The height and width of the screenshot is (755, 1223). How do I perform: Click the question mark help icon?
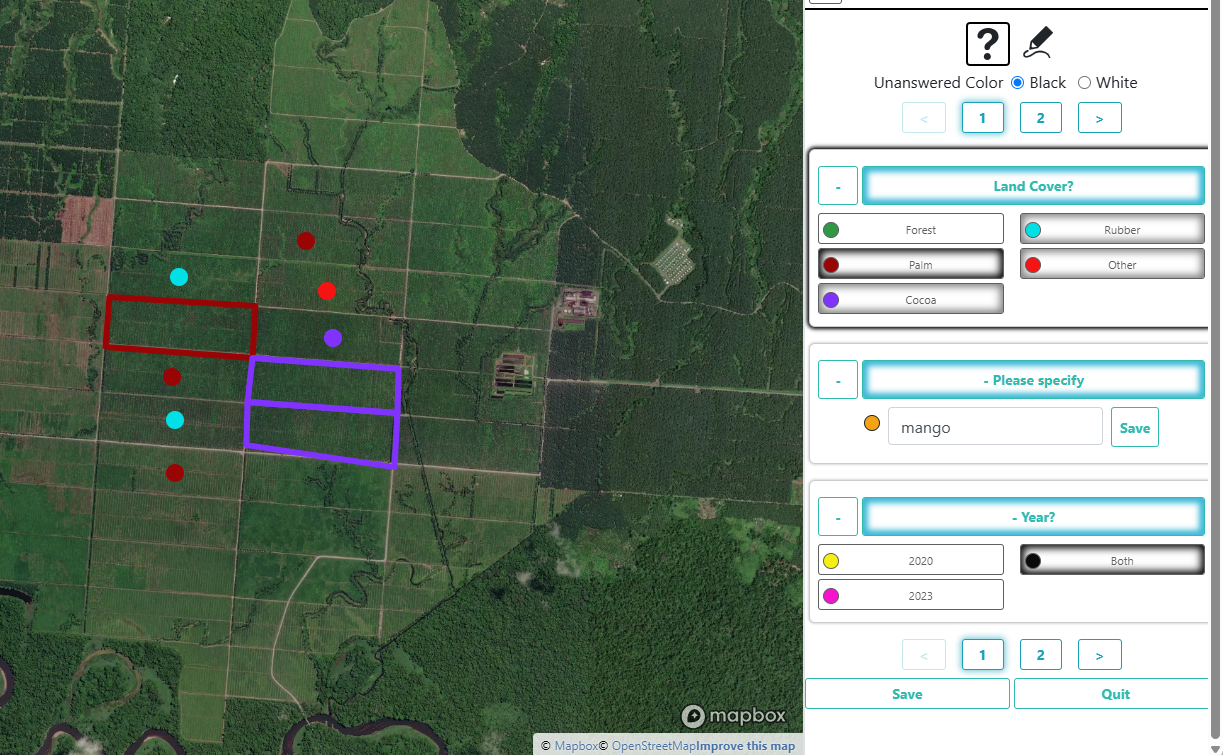[987, 44]
